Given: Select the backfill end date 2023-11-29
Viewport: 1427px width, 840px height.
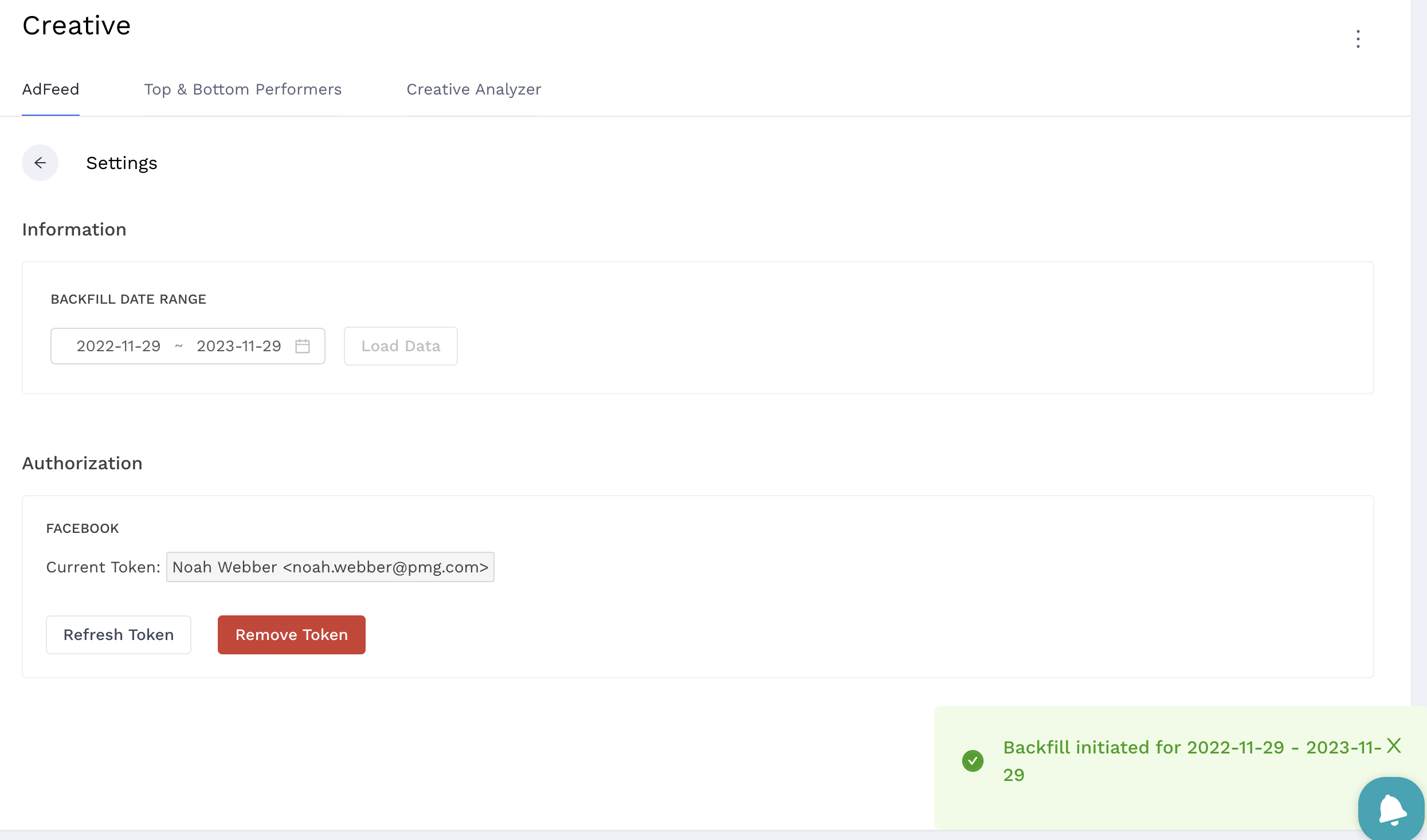Looking at the screenshot, I should pos(238,346).
